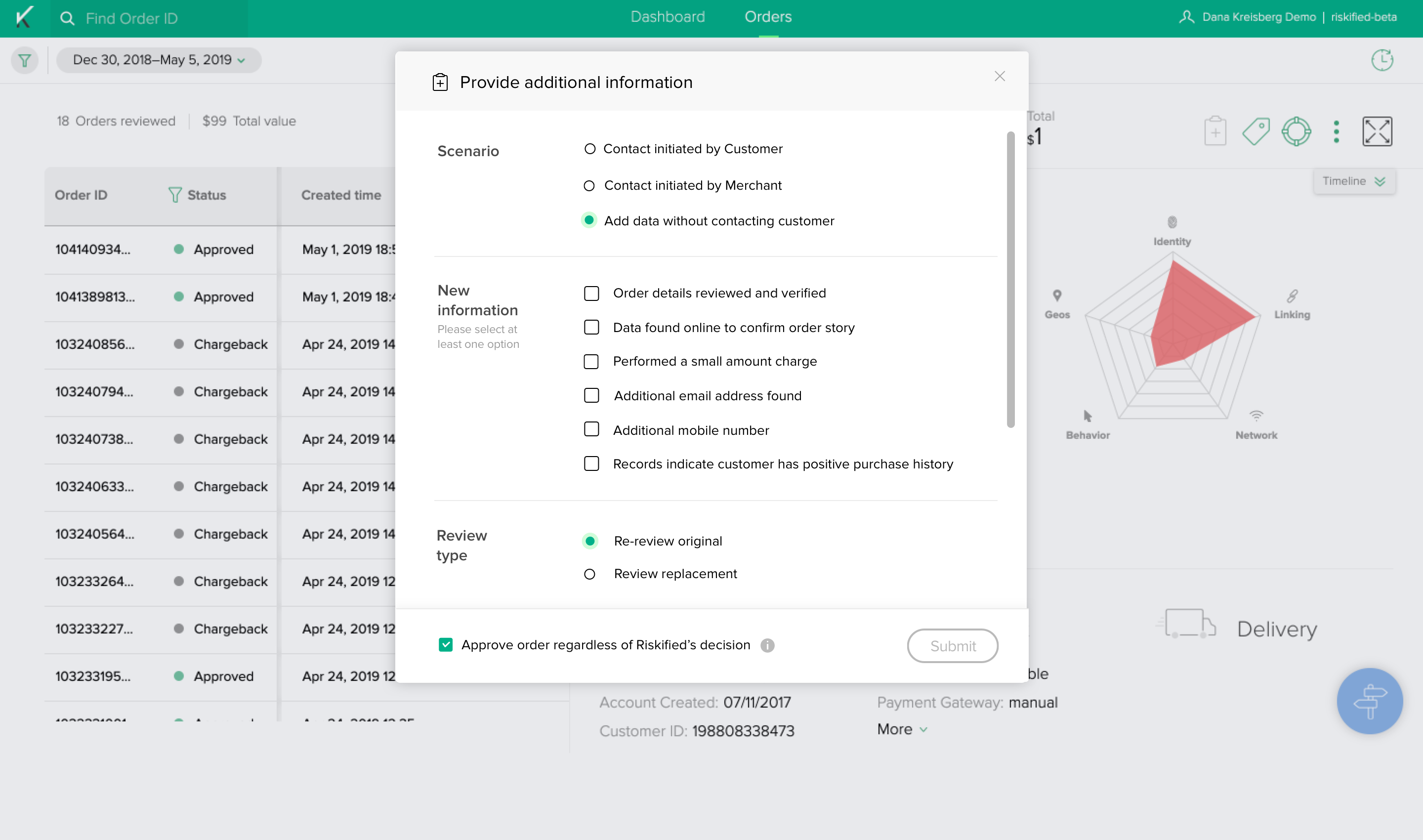Choose Review replacement radio option
This screenshot has width=1423, height=840.
point(590,574)
